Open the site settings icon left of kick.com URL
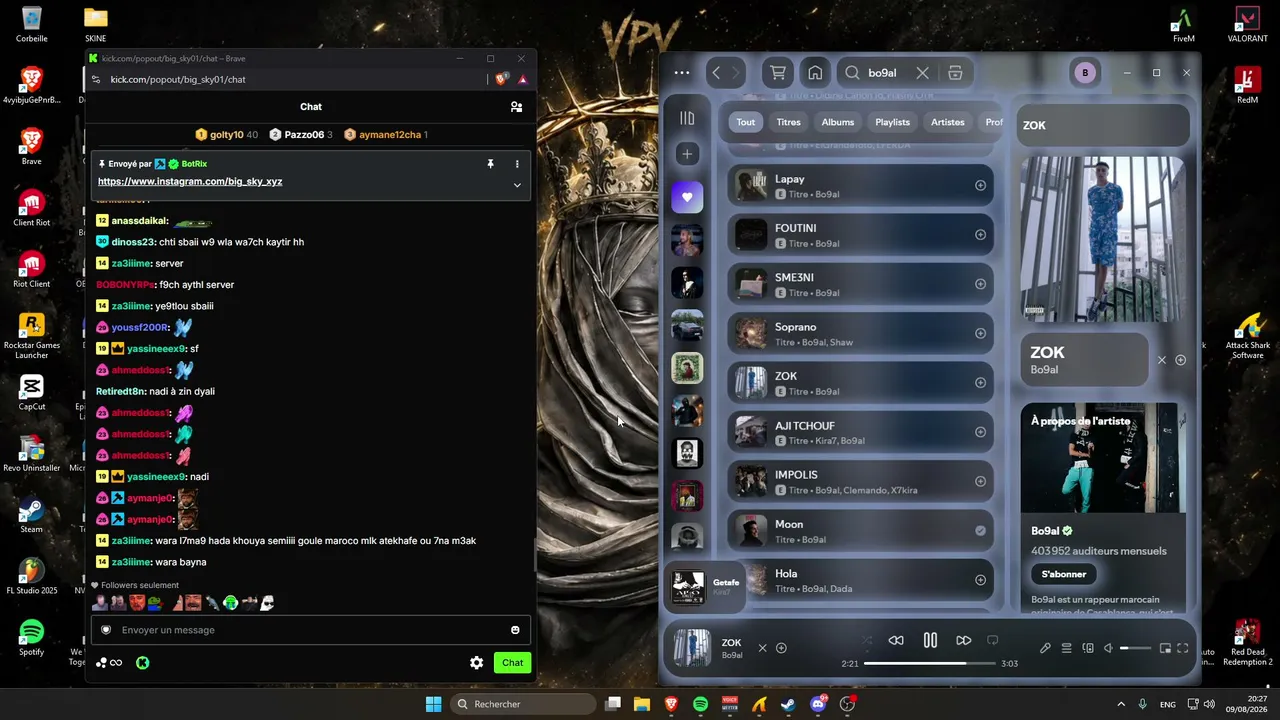Image resolution: width=1280 pixels, height=720 pixels. [x=96, y=79]
